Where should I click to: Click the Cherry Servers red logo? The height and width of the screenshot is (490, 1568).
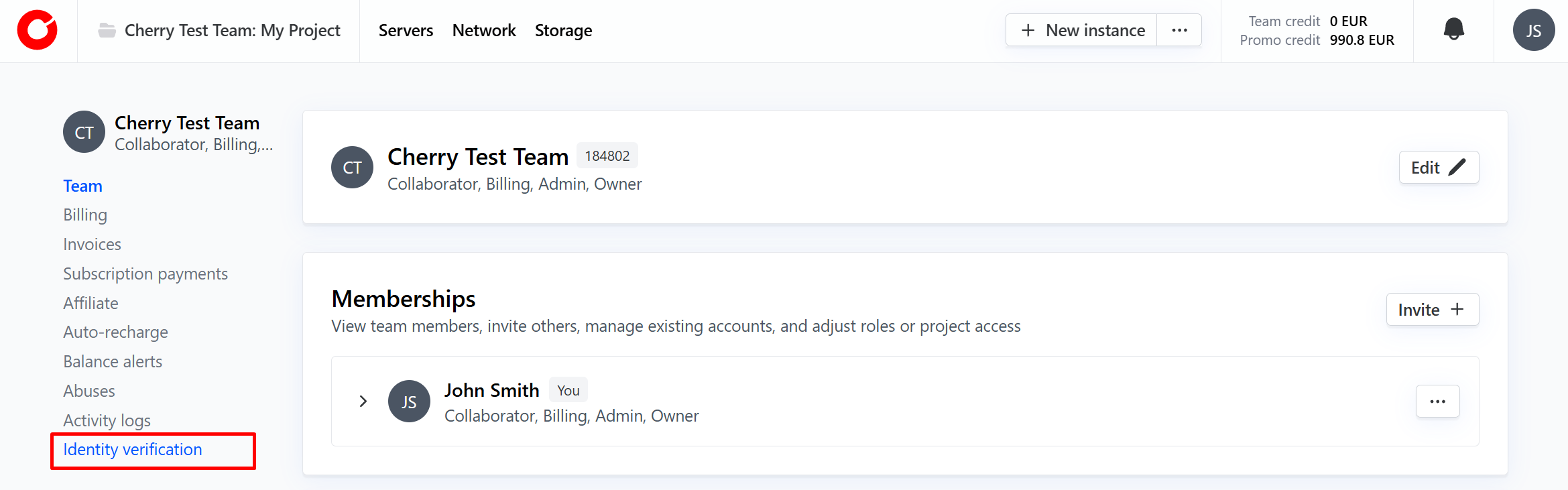tap(38, 31)
